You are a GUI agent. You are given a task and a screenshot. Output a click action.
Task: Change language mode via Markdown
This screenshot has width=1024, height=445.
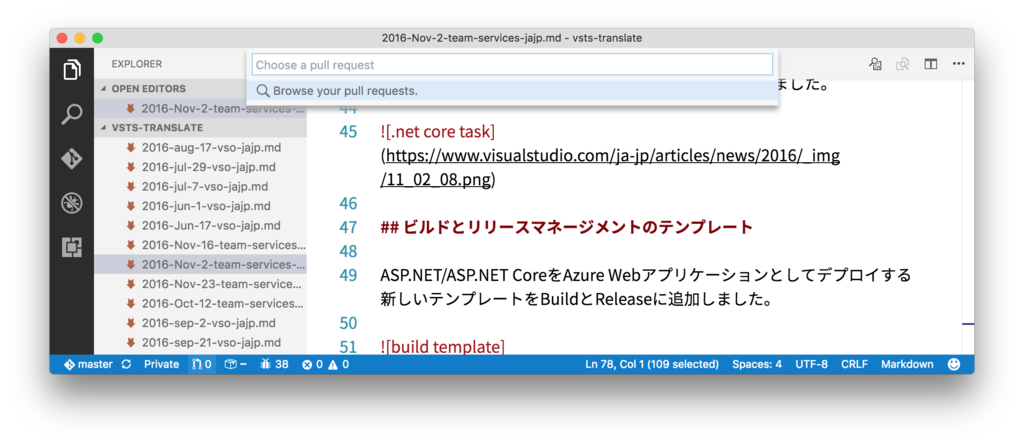click(907, 364)
